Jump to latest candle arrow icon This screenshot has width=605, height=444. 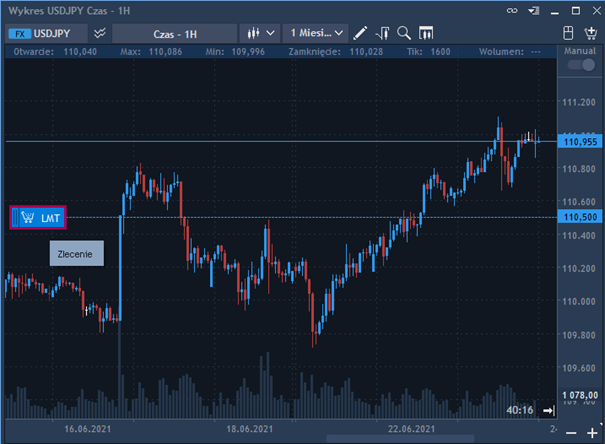pos(548,410)
